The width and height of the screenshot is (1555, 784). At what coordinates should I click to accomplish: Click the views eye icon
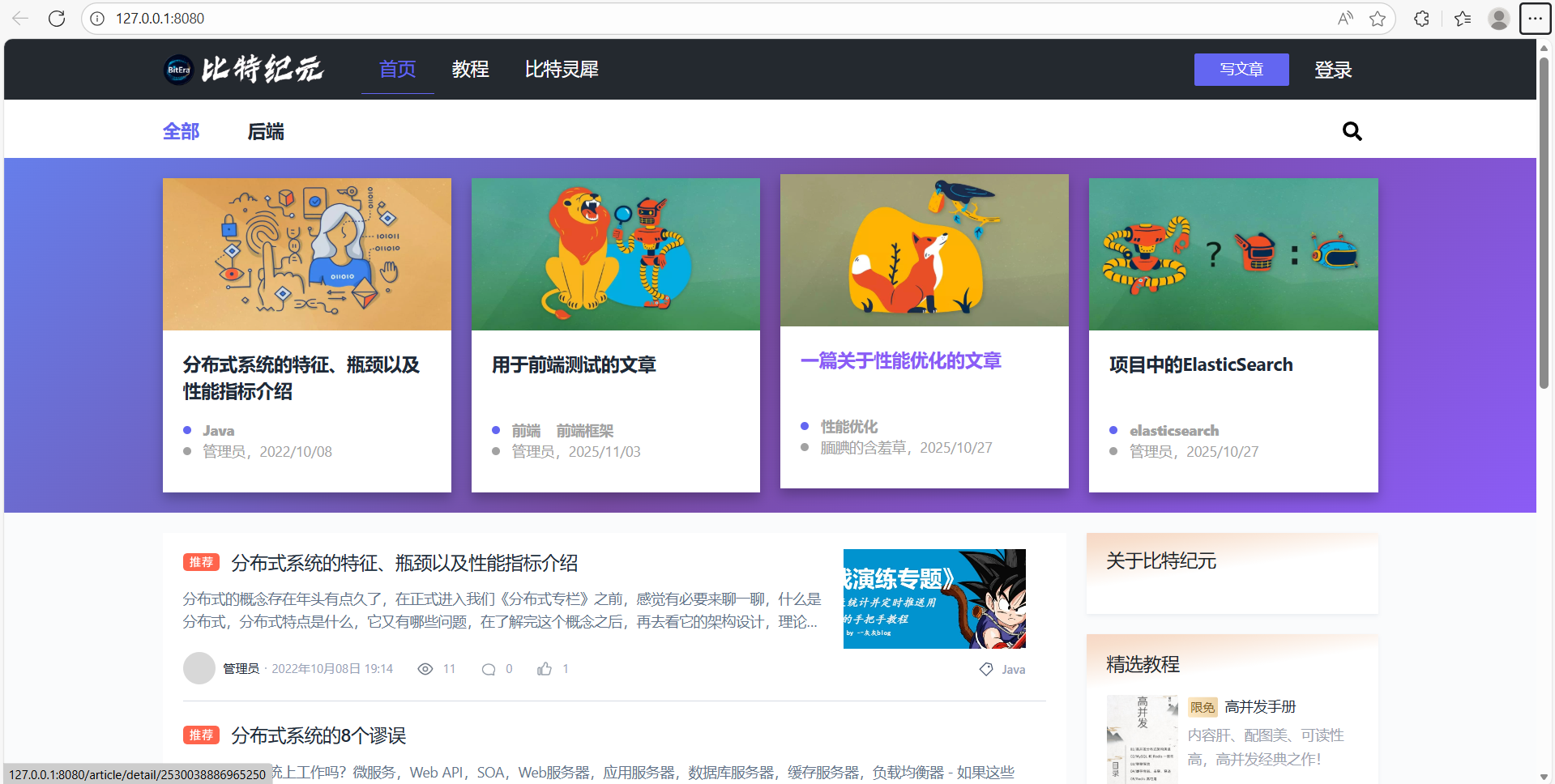425,669
